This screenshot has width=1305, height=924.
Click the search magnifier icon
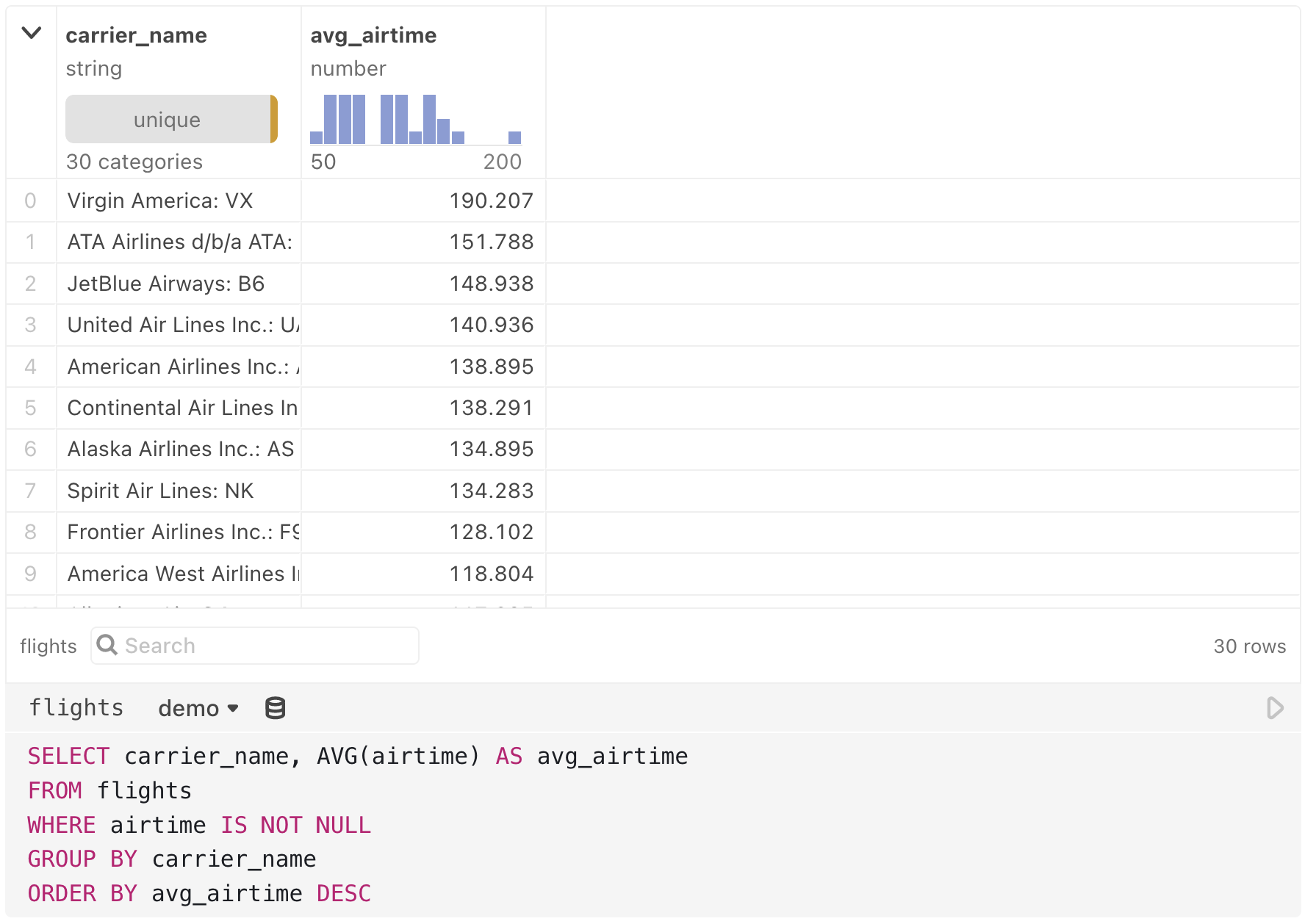coord(107,645)
